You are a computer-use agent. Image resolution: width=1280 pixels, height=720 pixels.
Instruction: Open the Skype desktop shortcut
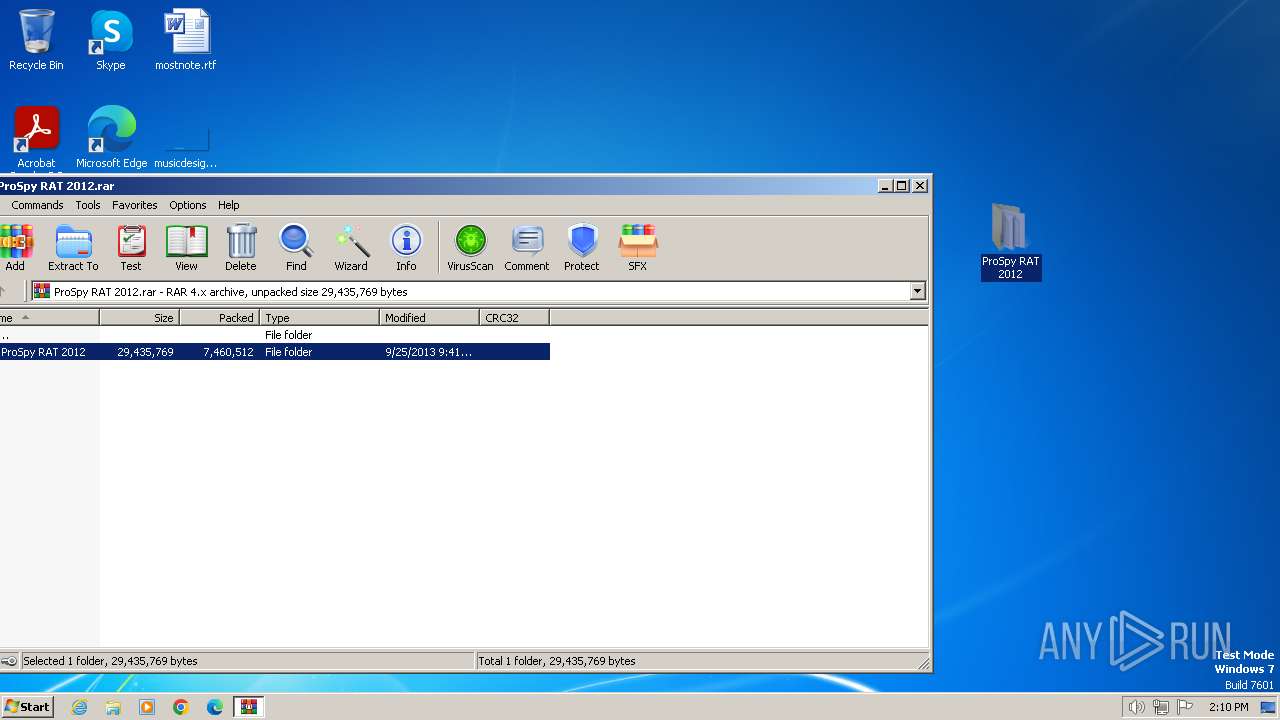point(110,40)
